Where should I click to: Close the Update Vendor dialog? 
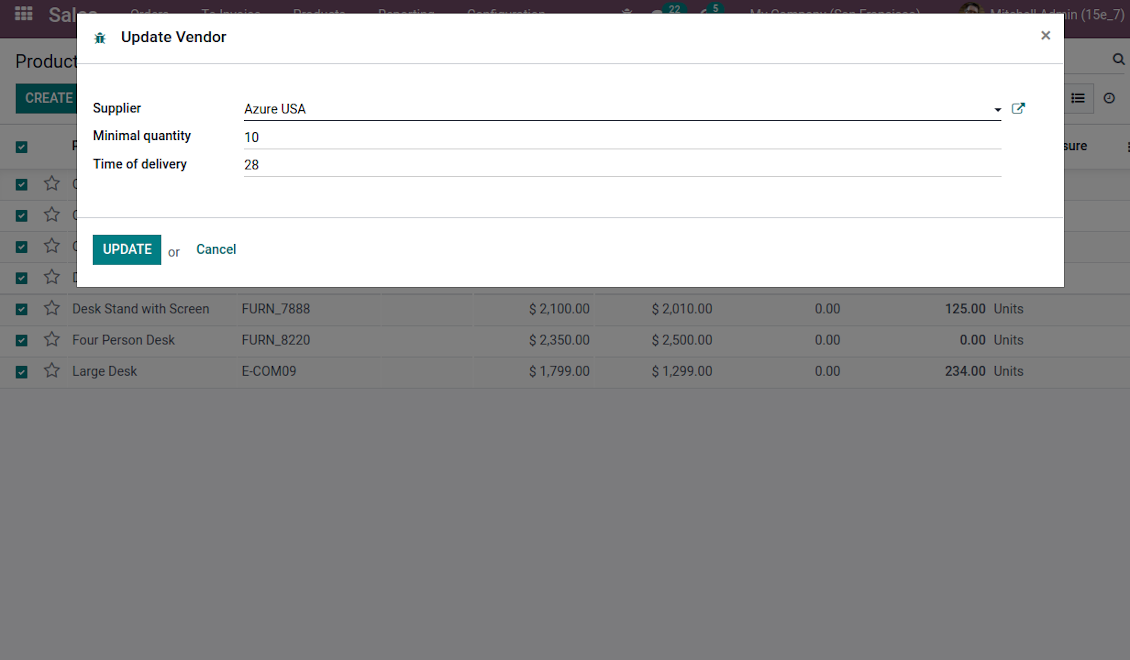click(1046, 35)
